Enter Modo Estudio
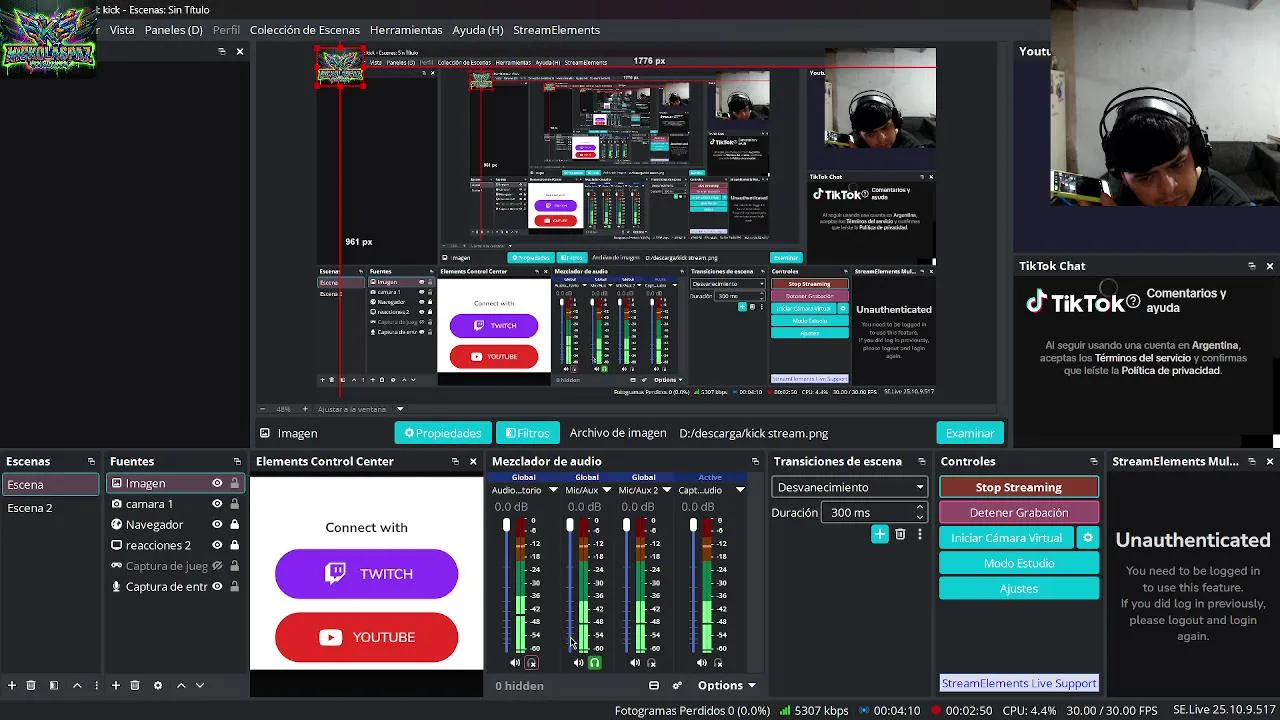The image size is (1280, 720). (1019, 563)
